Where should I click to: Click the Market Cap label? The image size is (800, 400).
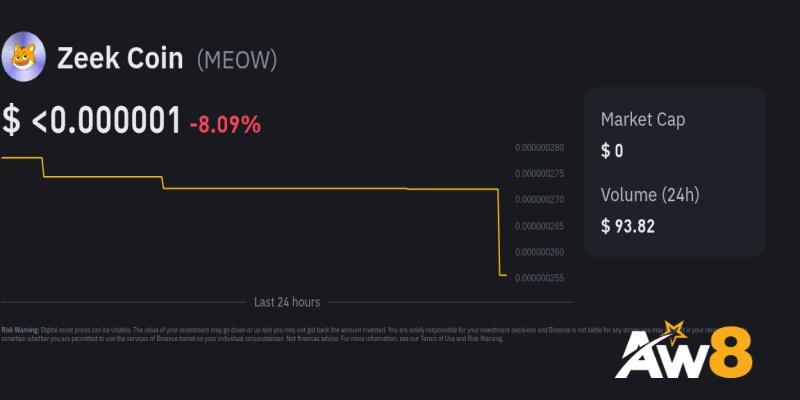[x=643, y=120]
